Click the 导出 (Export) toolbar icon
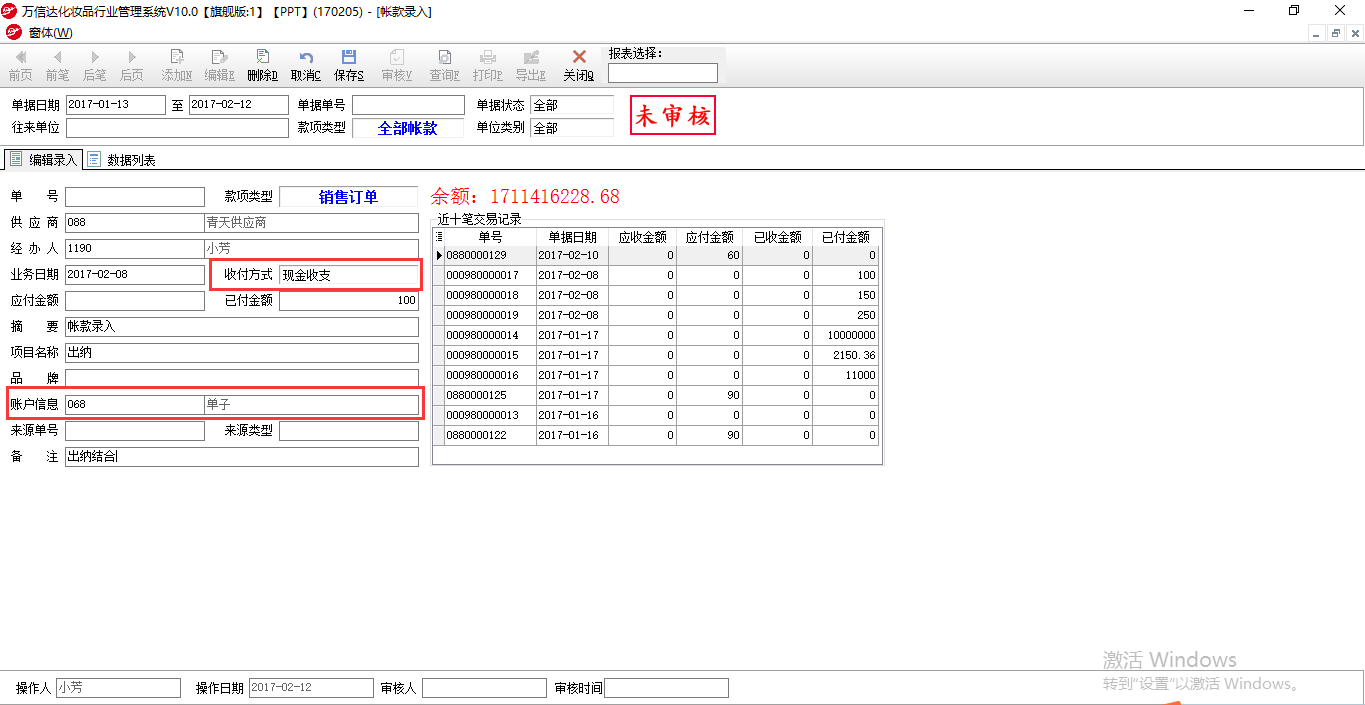 (531, 58)
